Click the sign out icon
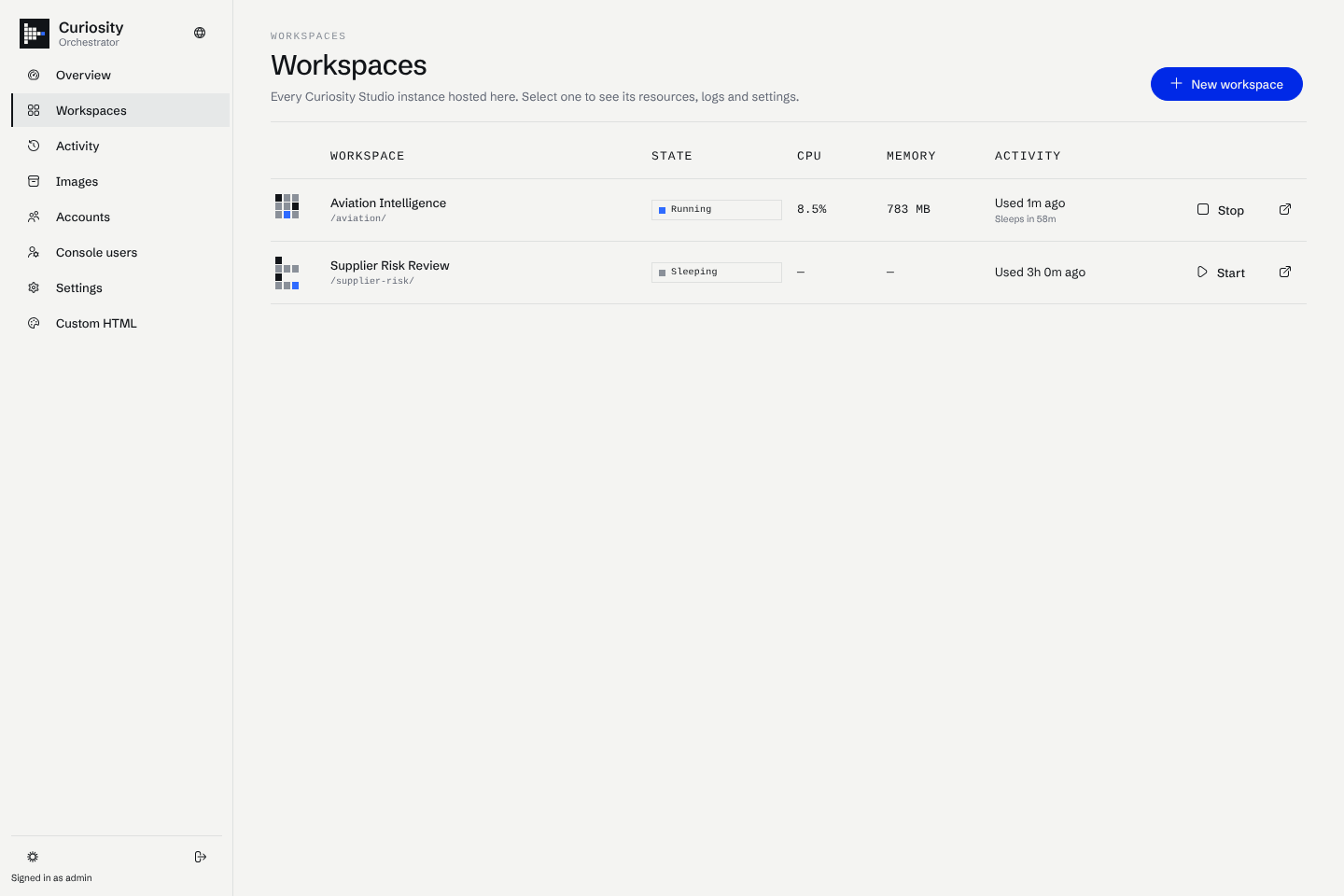Screen dimensions: 1344x896 [x=200, y=857]
